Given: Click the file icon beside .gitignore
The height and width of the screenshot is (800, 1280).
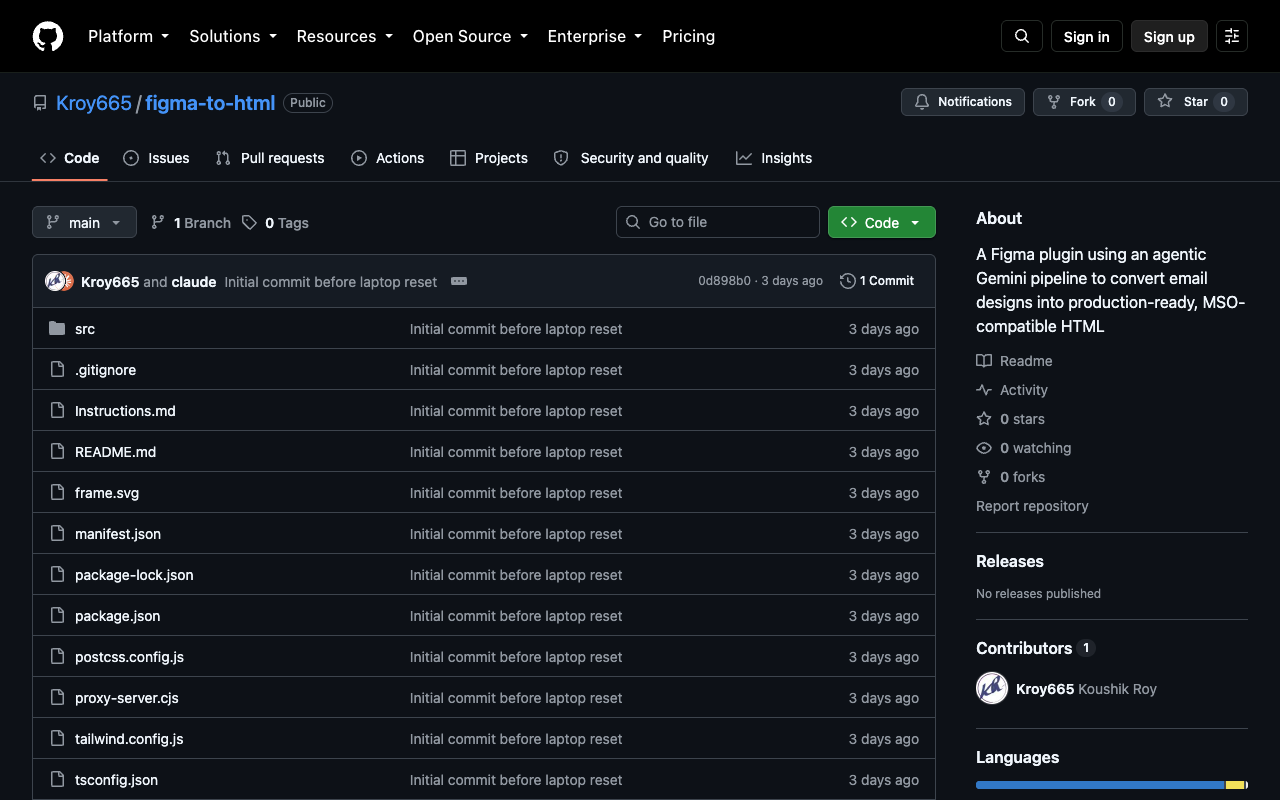Looking at the screenshot, I should pos(57,370).
